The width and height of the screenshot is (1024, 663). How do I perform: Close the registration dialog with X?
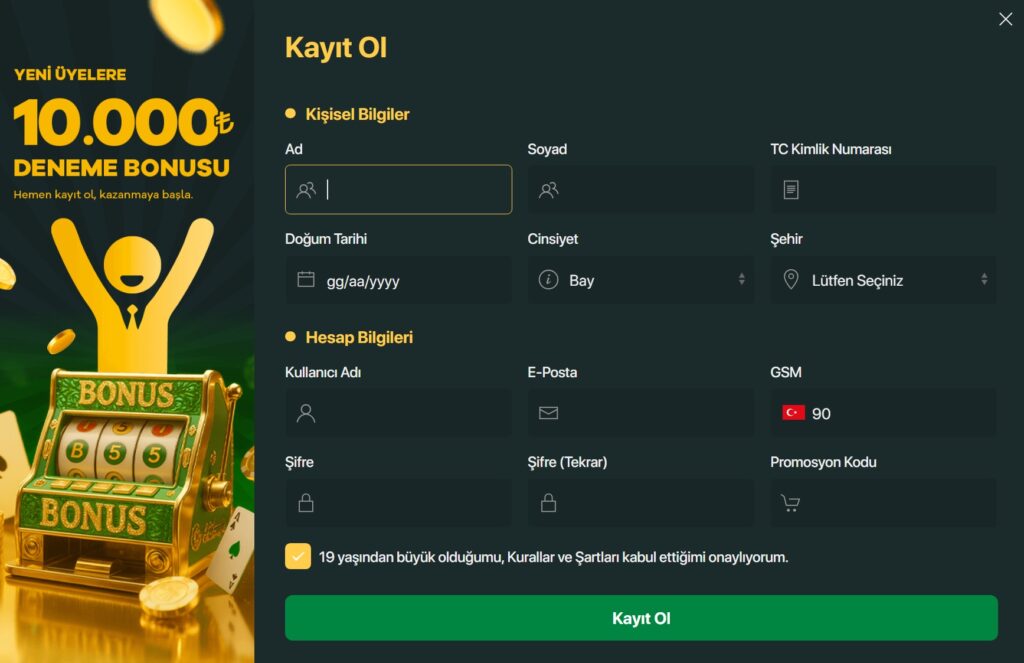point(1006,20)
